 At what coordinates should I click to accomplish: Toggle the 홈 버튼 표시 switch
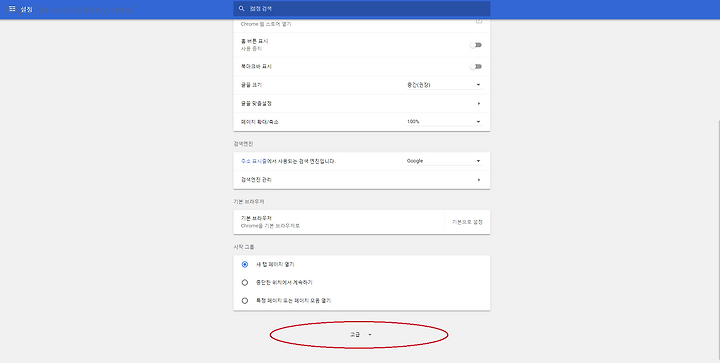[x=476, y=45]
